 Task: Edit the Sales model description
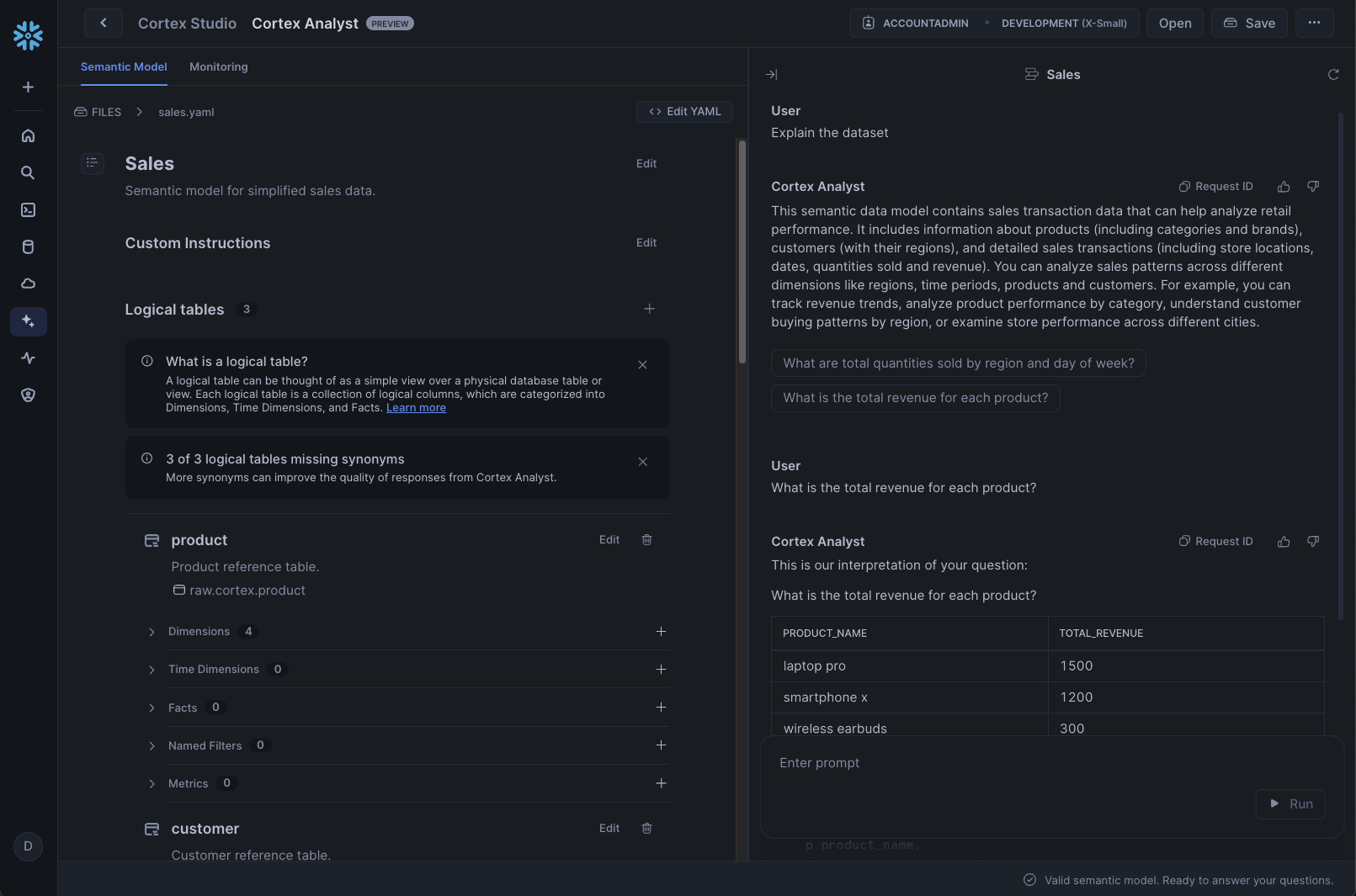coord(646,164)
